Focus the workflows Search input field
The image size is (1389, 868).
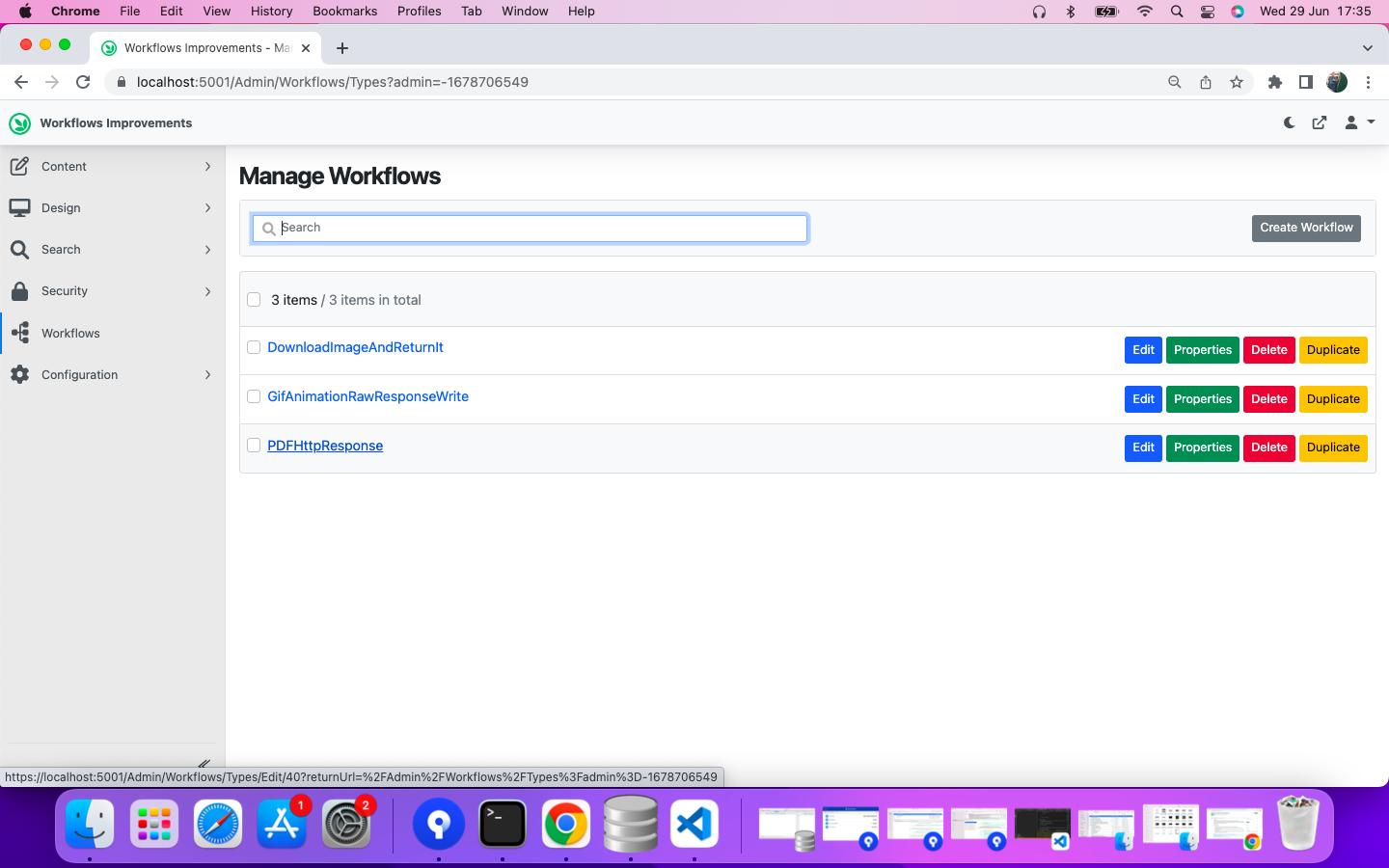pos(530,229)
